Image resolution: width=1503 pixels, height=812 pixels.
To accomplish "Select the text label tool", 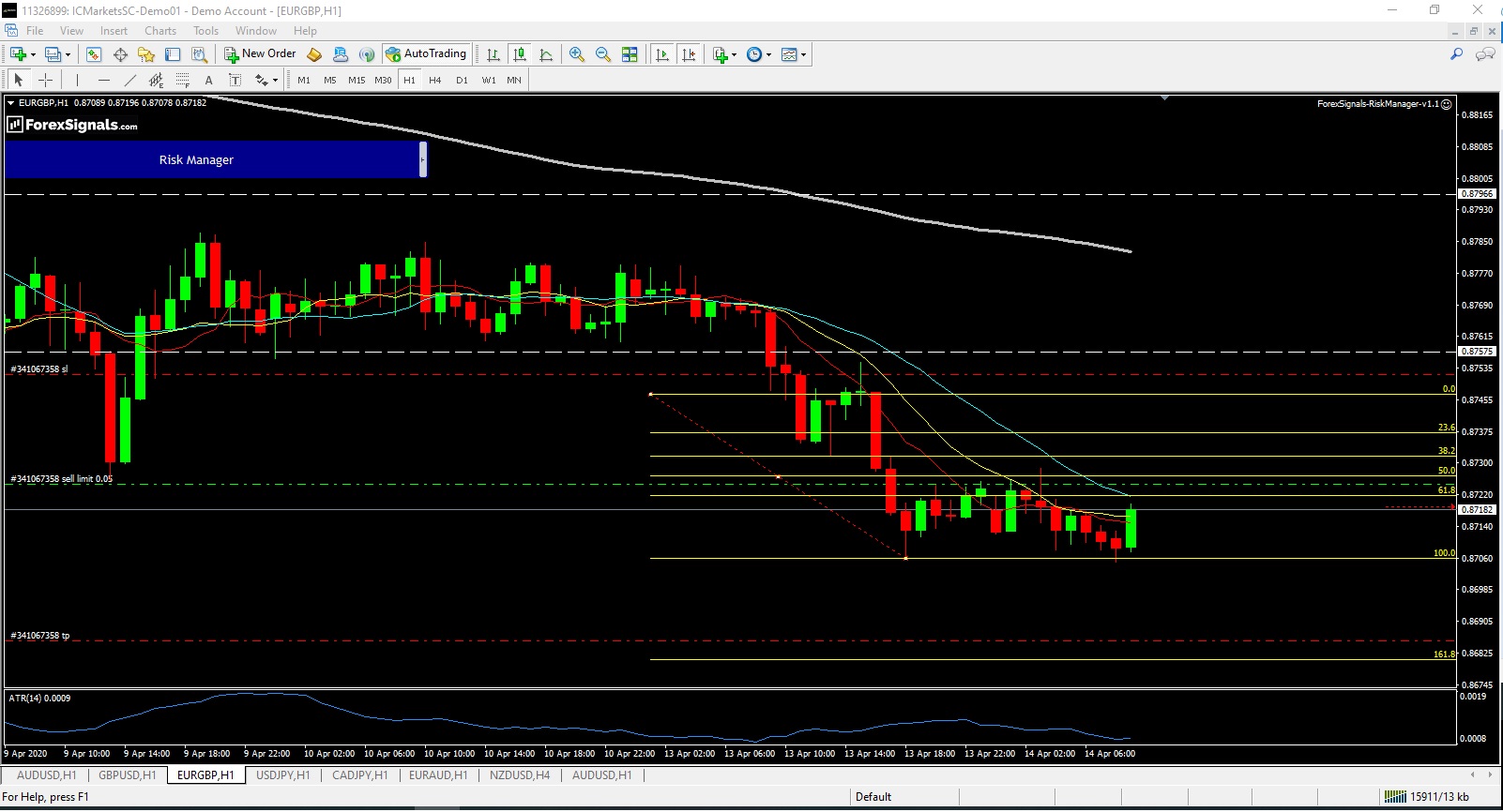I will 235,80.
